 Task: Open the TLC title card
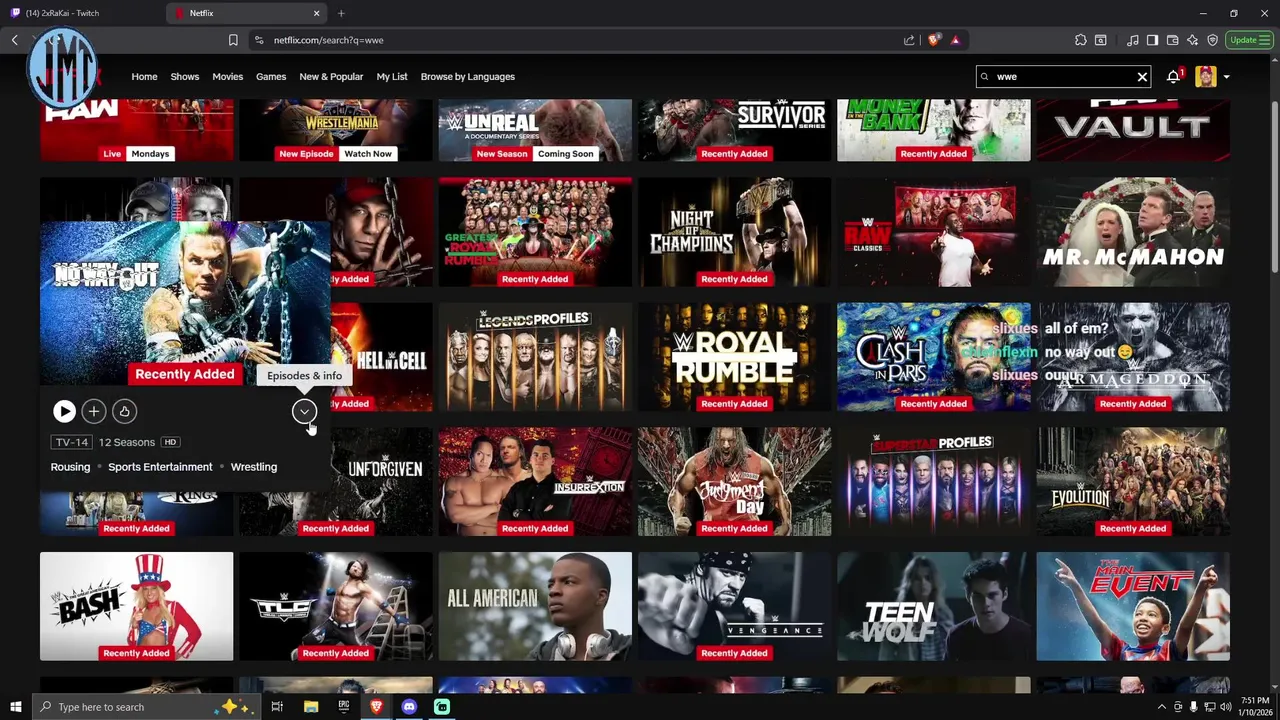336,606
